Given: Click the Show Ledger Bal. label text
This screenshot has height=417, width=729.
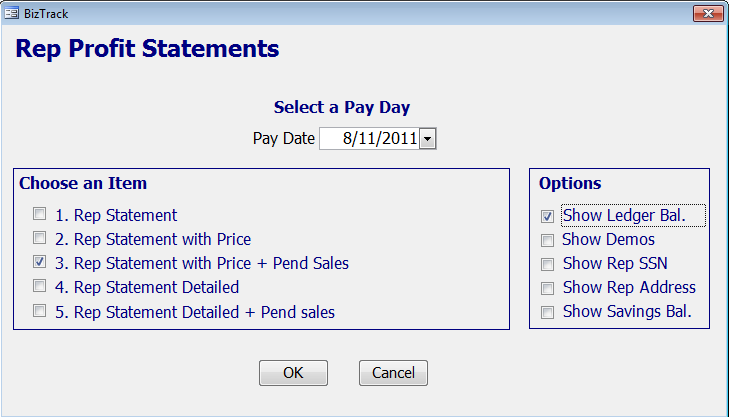Looking at the screenshot, I should [624, 216].
